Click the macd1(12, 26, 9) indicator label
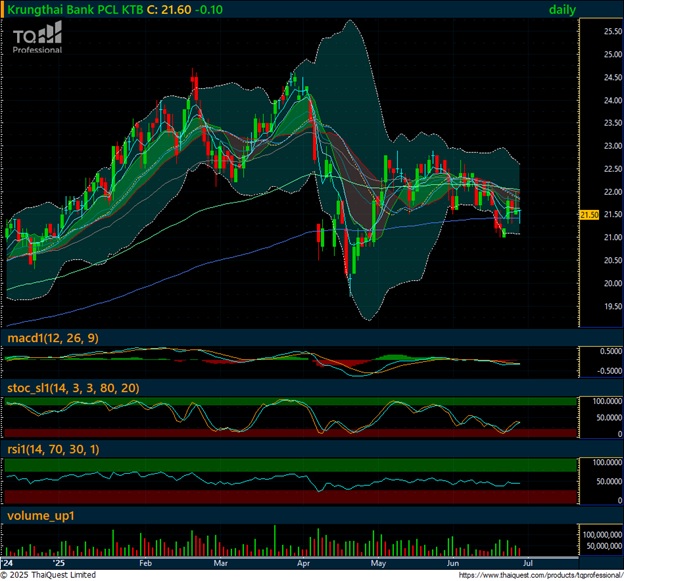Screen dimensions: 681x581 tap(53, 338)
